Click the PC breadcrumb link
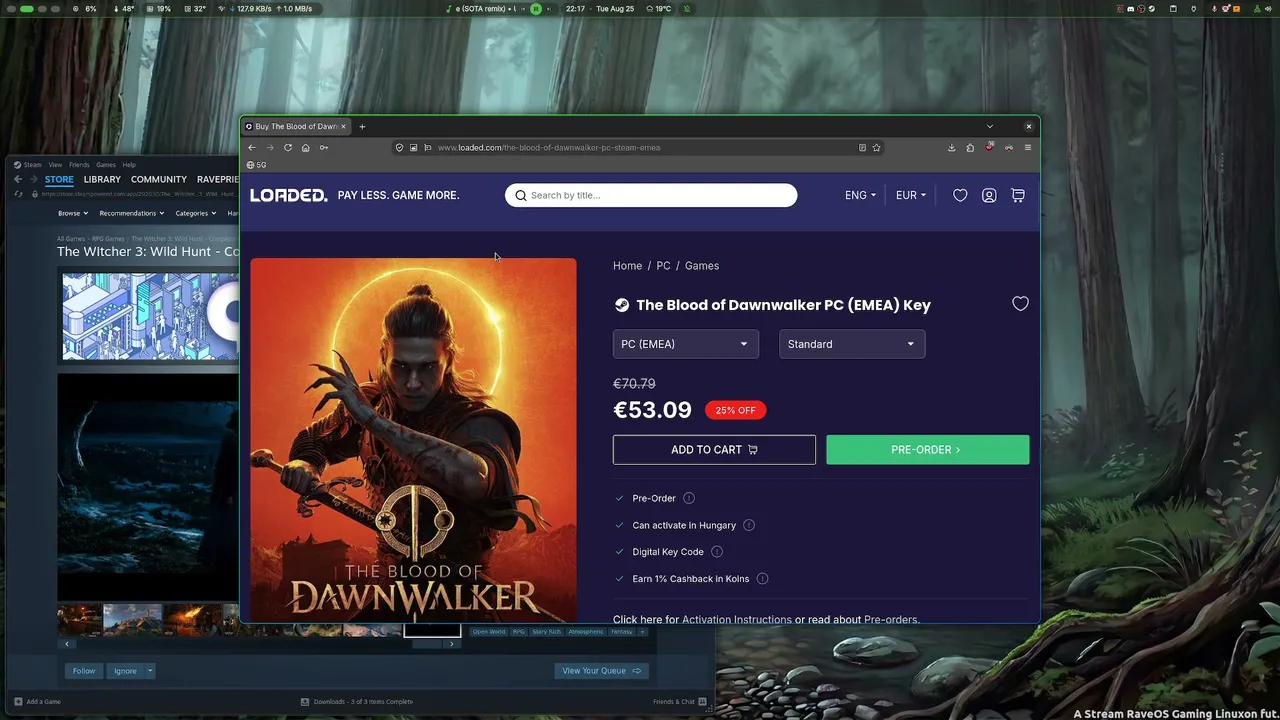 click(x=663, y=266)
